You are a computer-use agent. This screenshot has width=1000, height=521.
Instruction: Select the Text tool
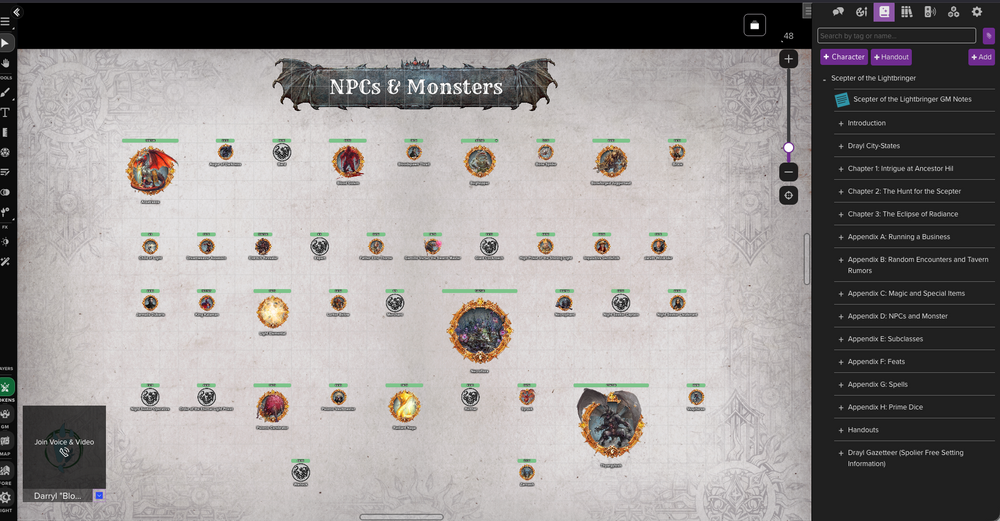pyautogui.click(x=5, y=113)
